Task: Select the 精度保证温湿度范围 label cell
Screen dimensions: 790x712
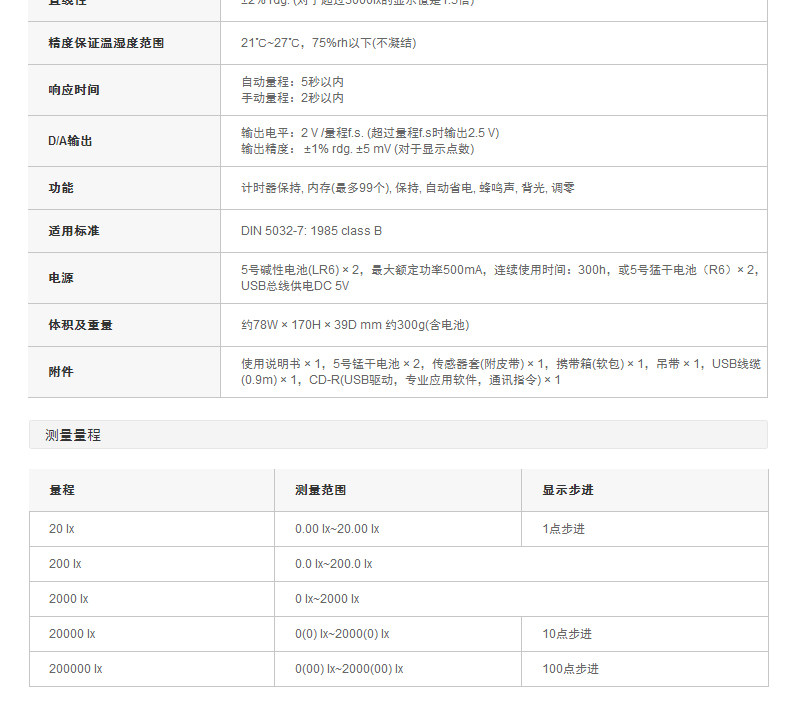Action: pyautogui.click(x=124, y=43)
